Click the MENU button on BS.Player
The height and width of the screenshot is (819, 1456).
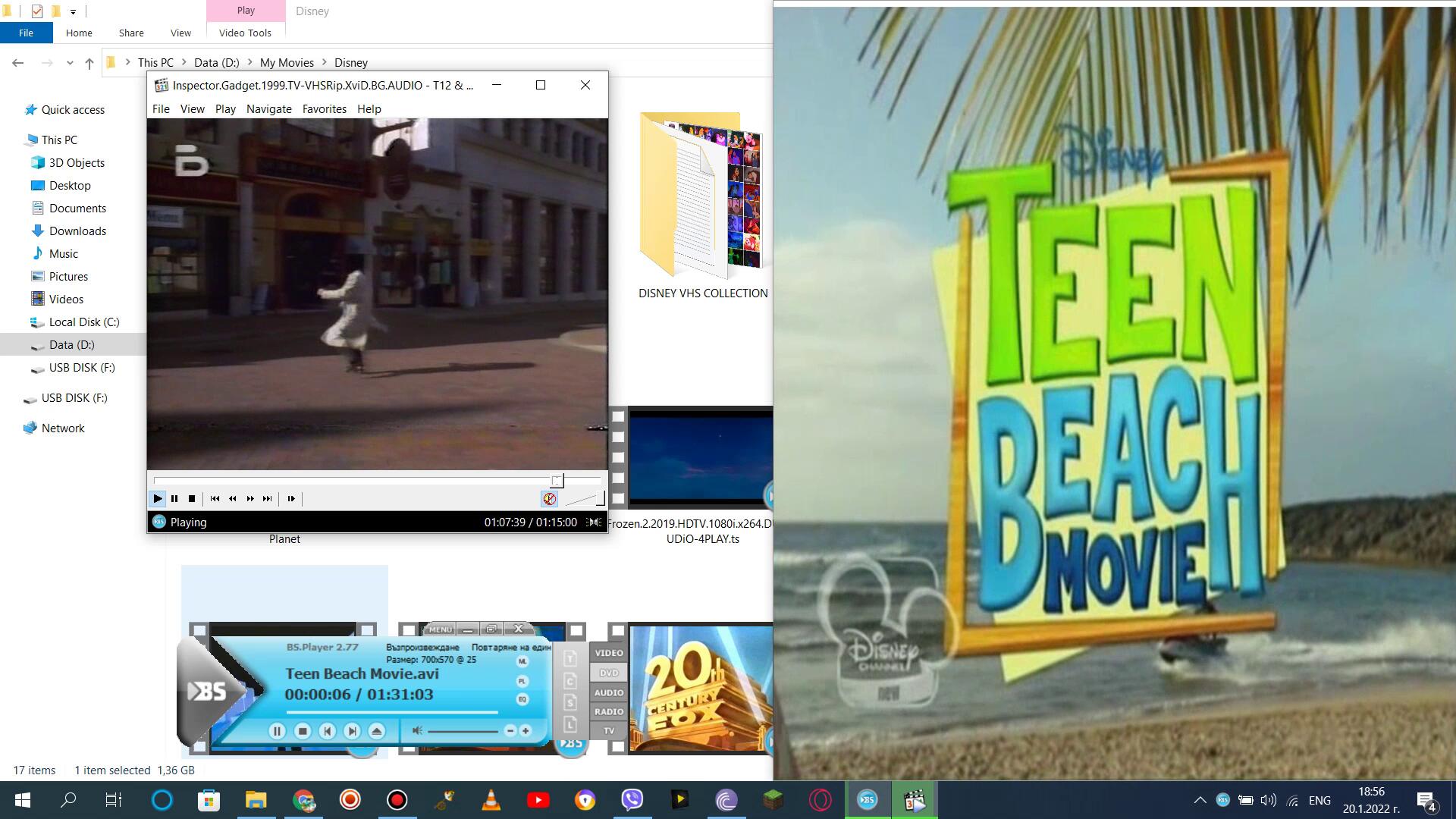click(440, 629)
